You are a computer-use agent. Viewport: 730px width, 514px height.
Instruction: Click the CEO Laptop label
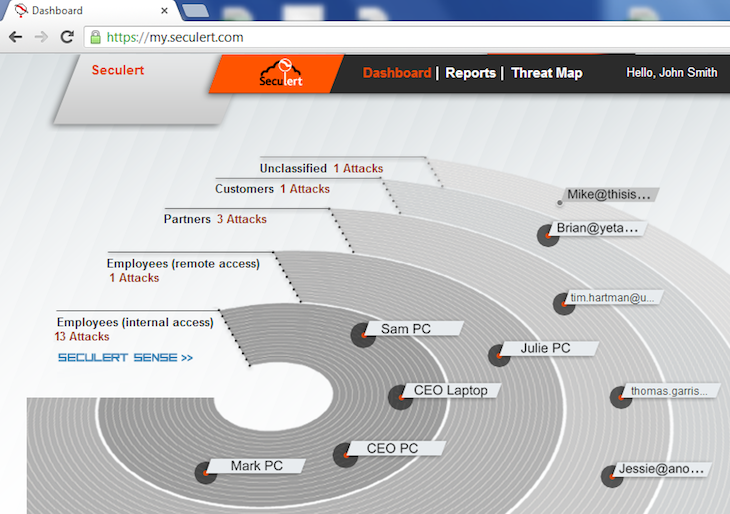(x=451, y=390)
